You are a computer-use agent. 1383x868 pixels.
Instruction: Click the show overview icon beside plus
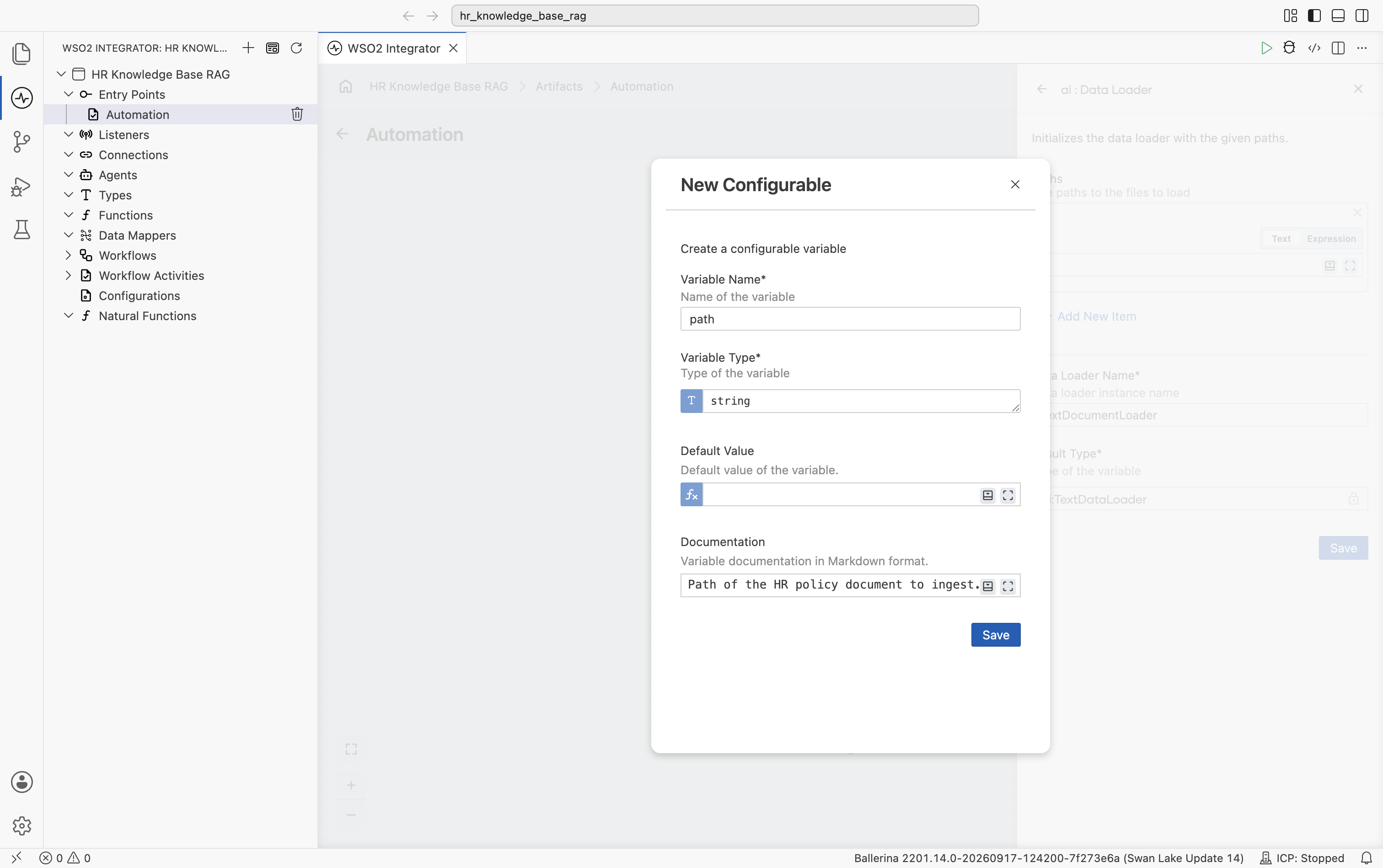point(272,48)
